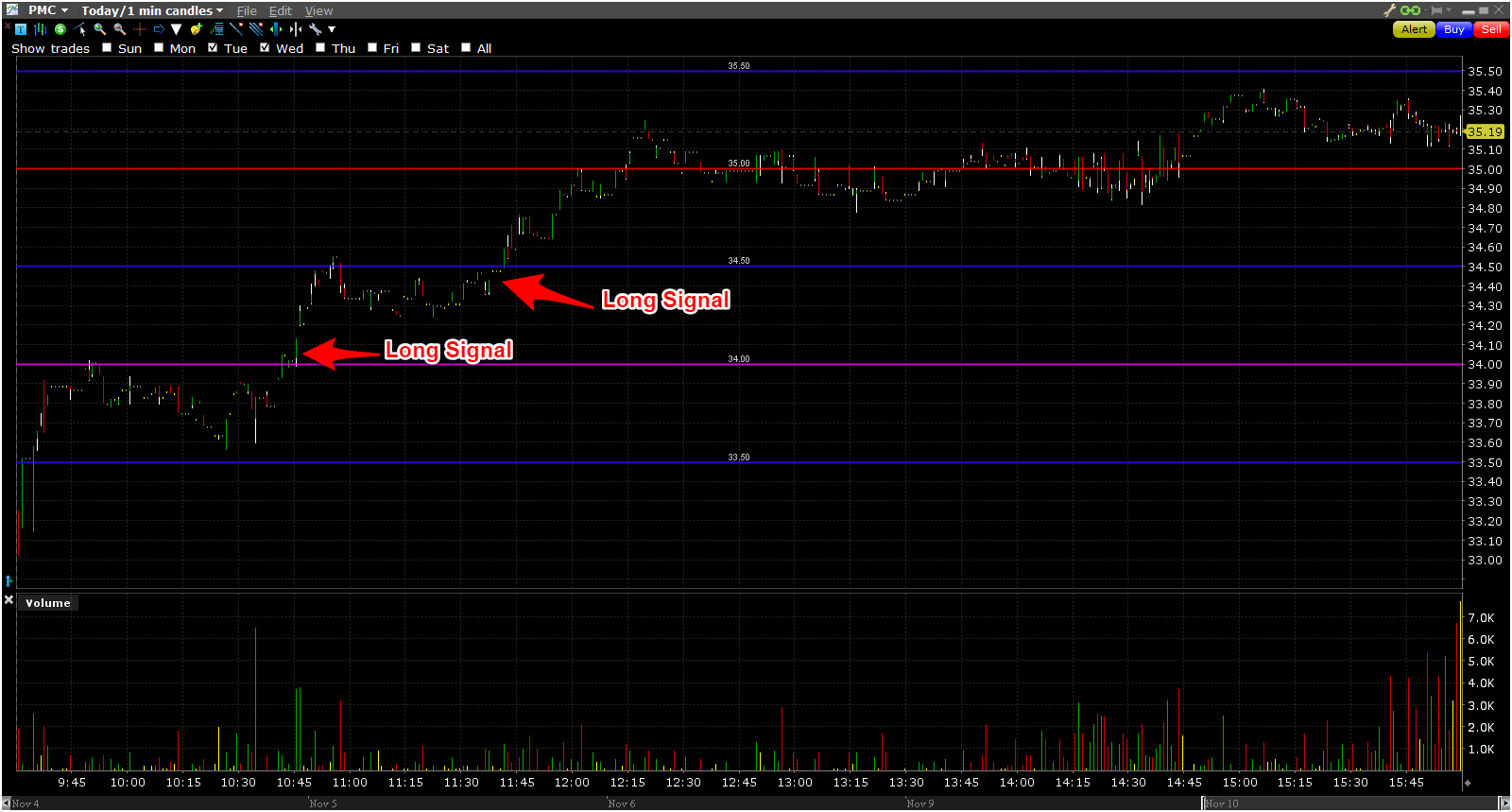The height and width of the screenshot is (812, 1512).
Task: Check the Mon show trades checkbox
Action: pos(159,47)
